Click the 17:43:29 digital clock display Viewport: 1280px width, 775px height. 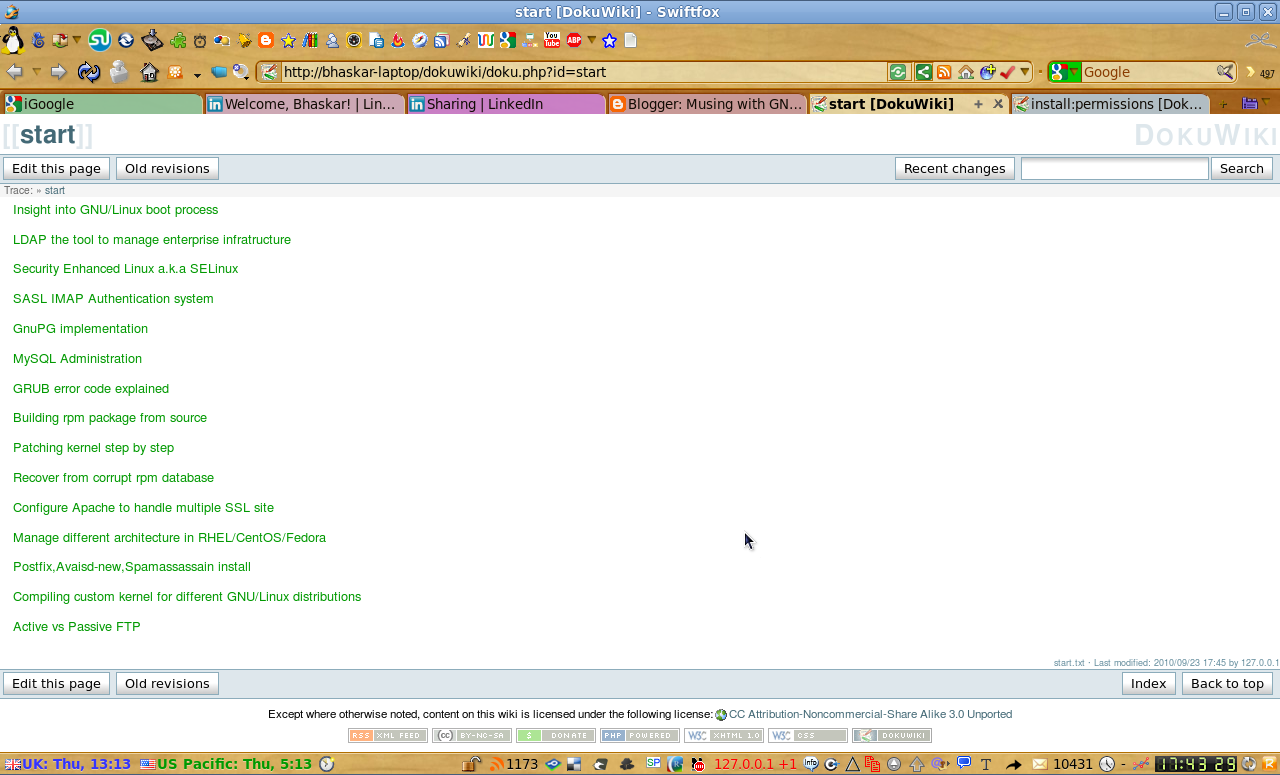[x=1196, y=764]
